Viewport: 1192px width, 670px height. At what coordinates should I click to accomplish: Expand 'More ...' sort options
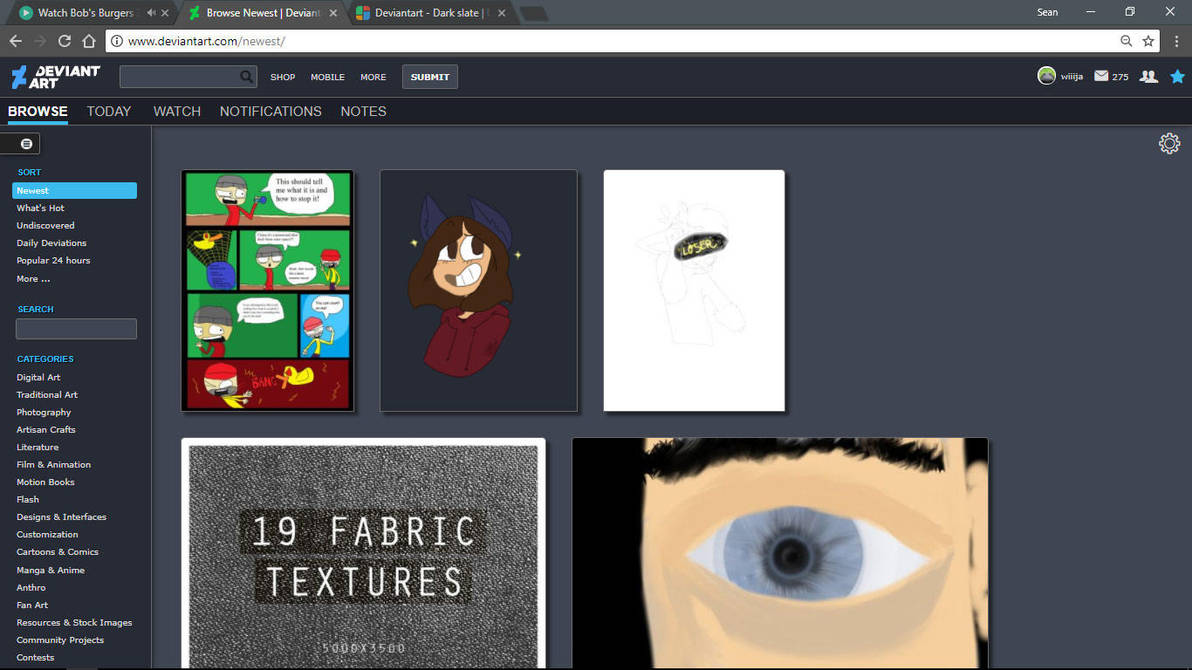[x=33, y=279]
